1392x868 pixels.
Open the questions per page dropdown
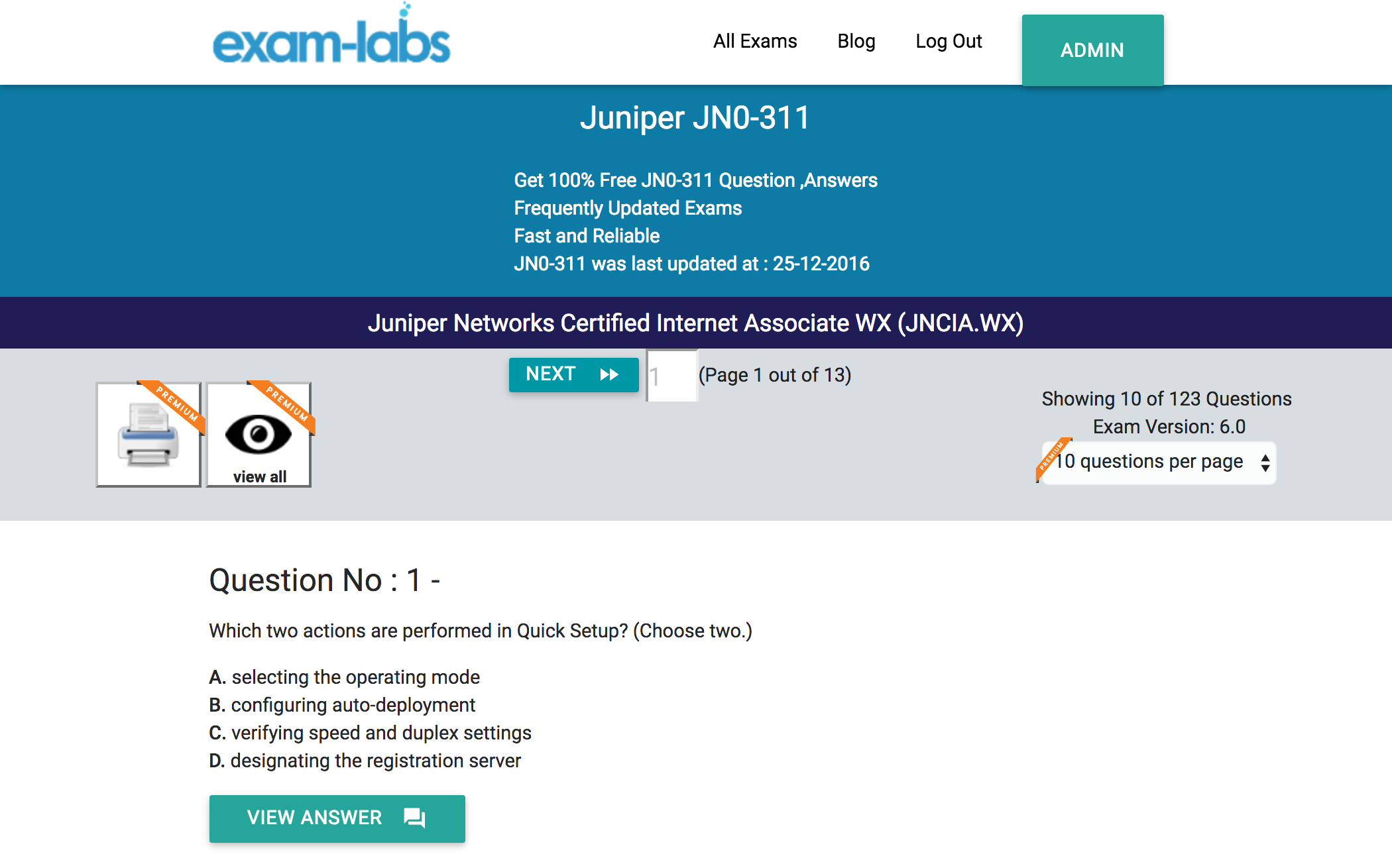[x=1158, y=462]
